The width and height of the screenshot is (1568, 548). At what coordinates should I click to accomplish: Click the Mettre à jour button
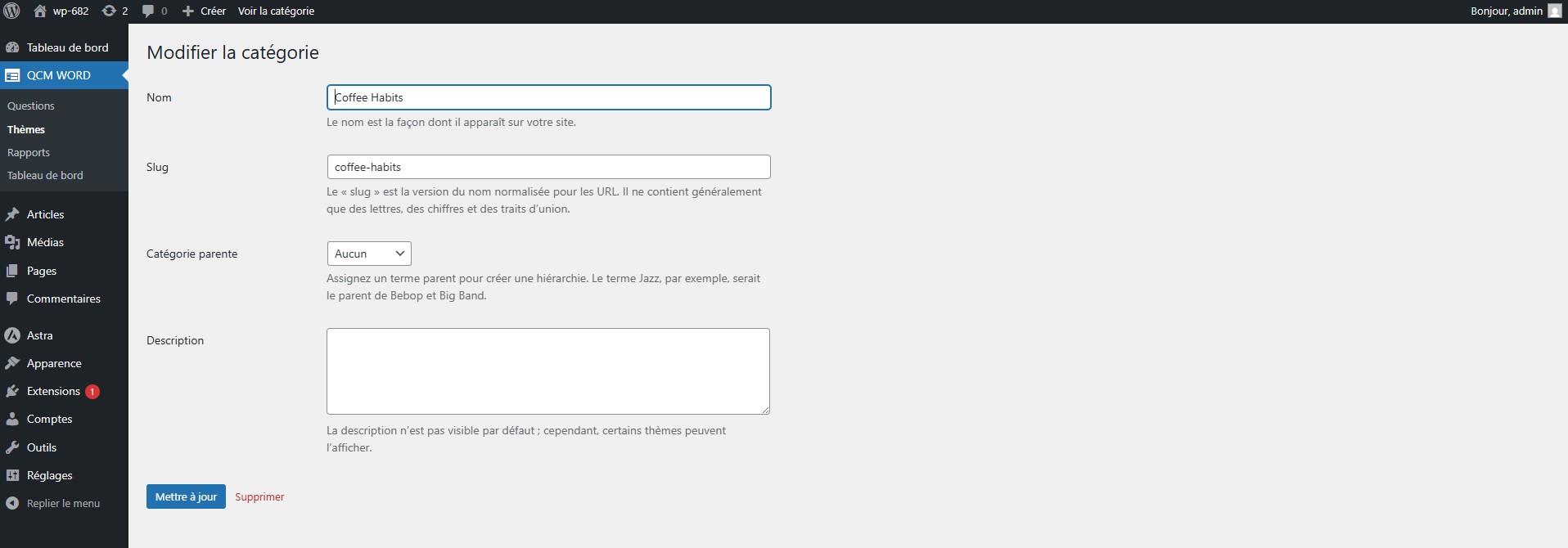pos(186,496)
